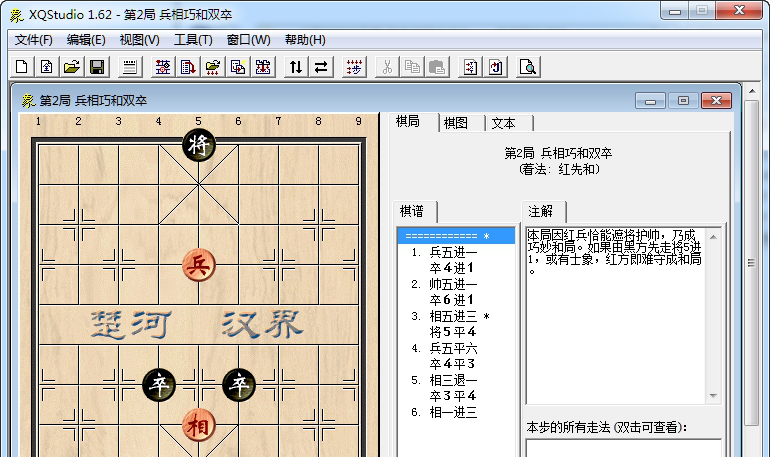Open the 编辑(E) menu
Image resolution: width=770 pixels, height=475 pixels.
[x=86, y=40]
